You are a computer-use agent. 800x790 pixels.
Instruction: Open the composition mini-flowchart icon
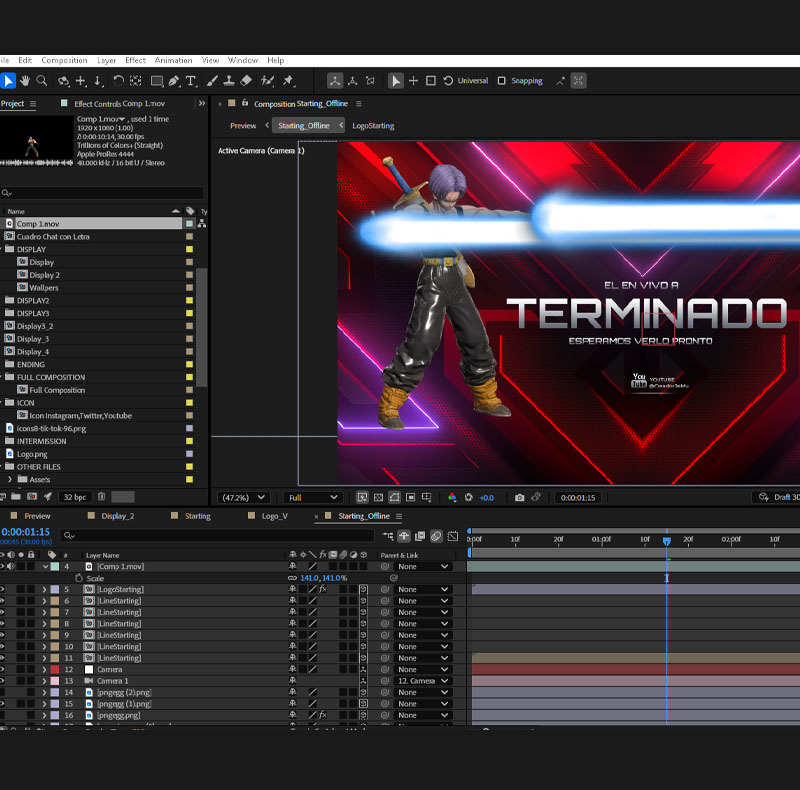388,536
